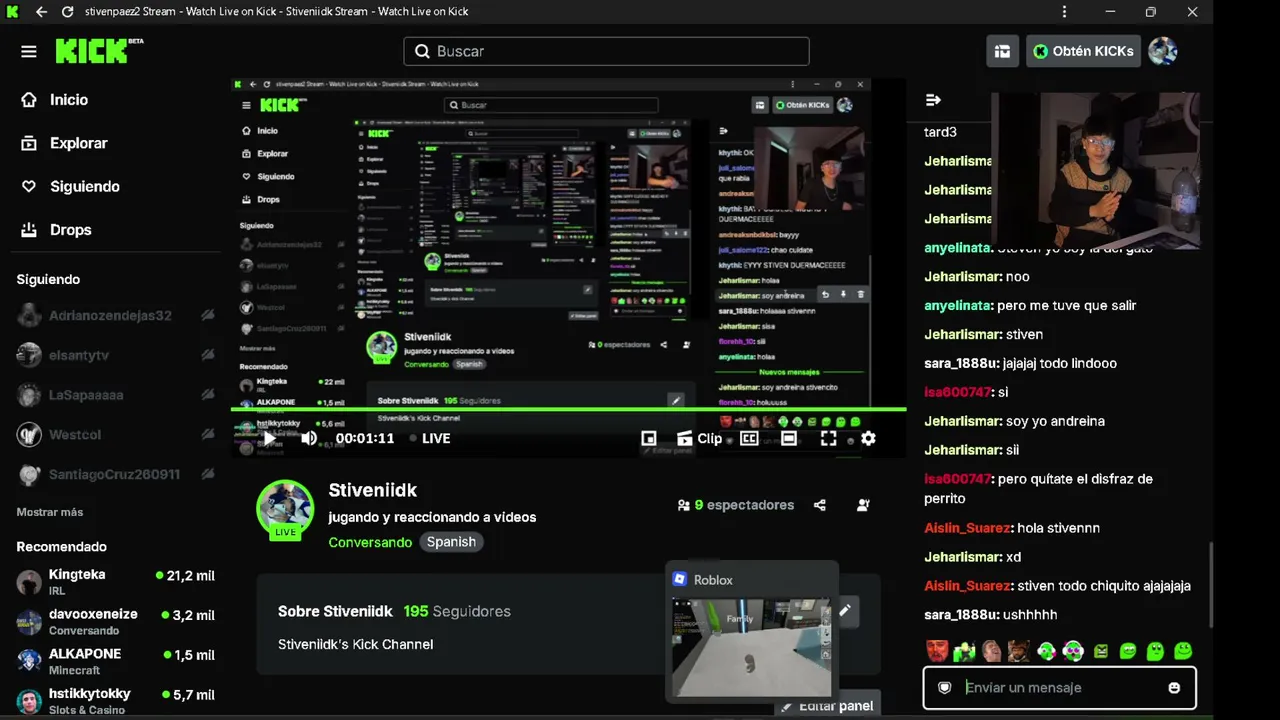Focus the Buscar search field
This screenshot has width=1280, height=720.
[x=606, y=51]
